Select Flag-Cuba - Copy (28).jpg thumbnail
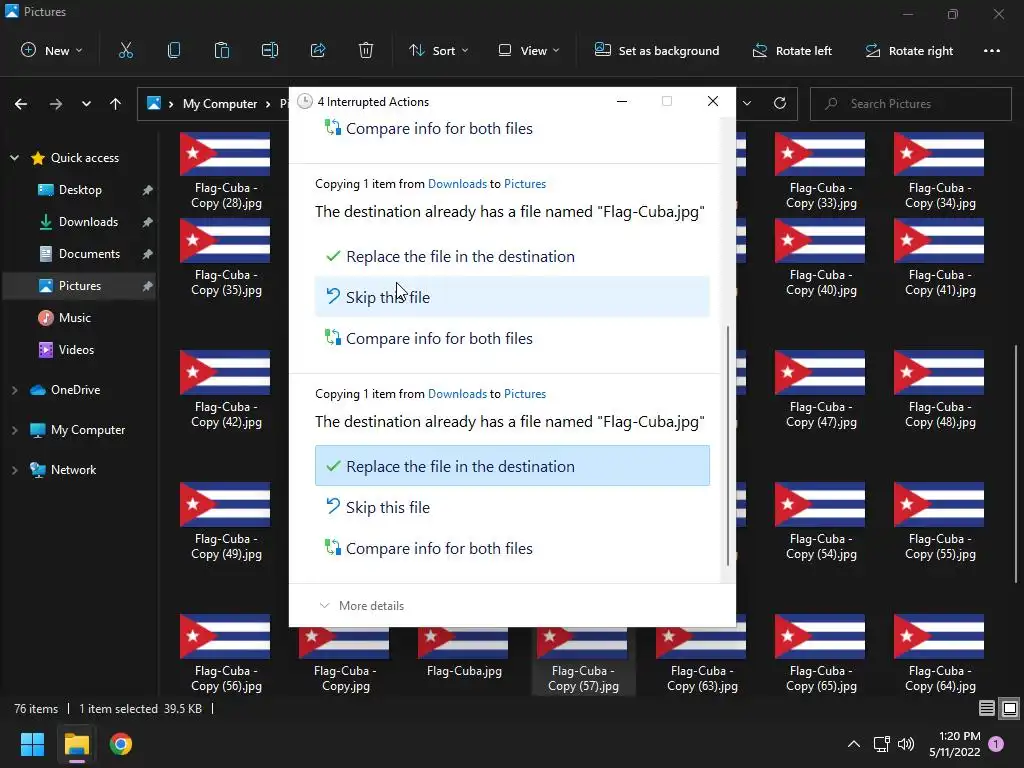The width and height of the screenshot is (1024, 768). pyautogui.click(x=225, y=154)
